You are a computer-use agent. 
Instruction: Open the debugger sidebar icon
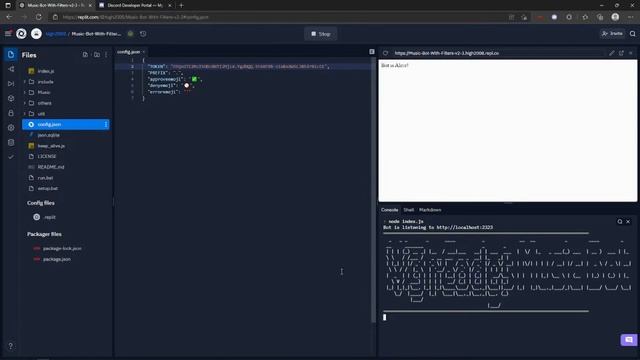pyautogui.click(x=11, y=84)
